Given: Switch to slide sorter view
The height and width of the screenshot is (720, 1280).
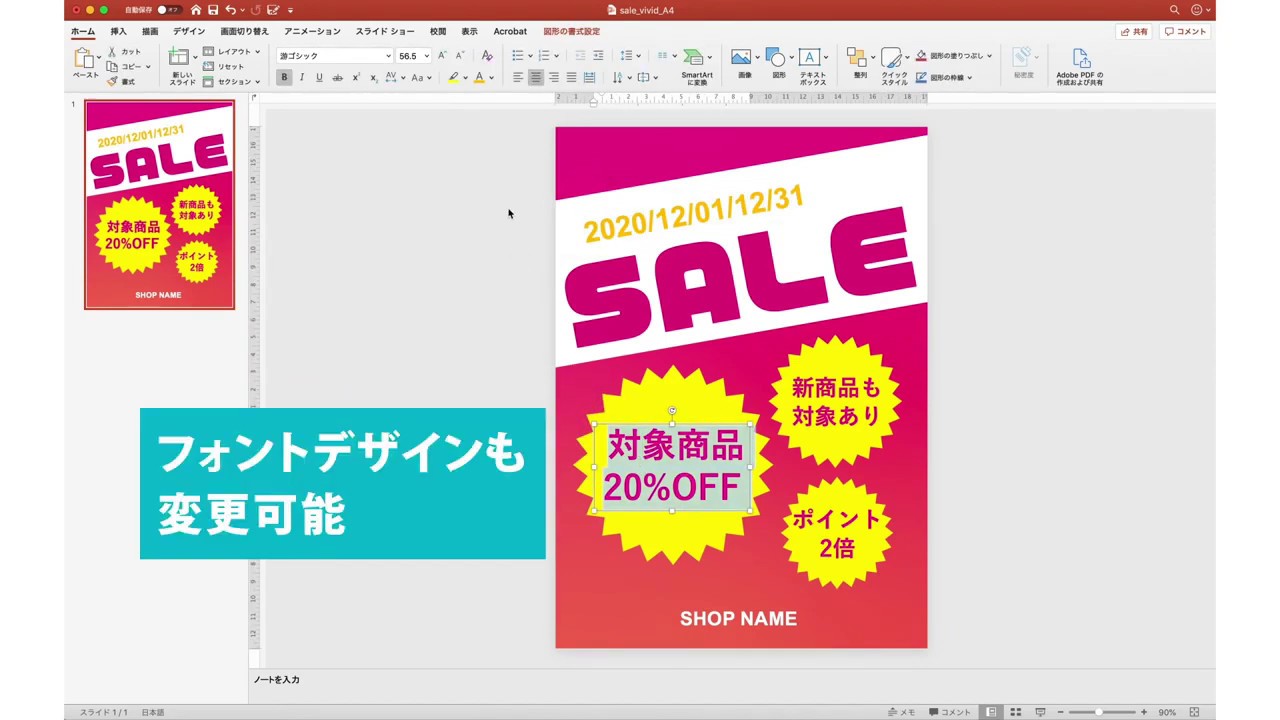Looking at the screenshot, I should 1015,712.
